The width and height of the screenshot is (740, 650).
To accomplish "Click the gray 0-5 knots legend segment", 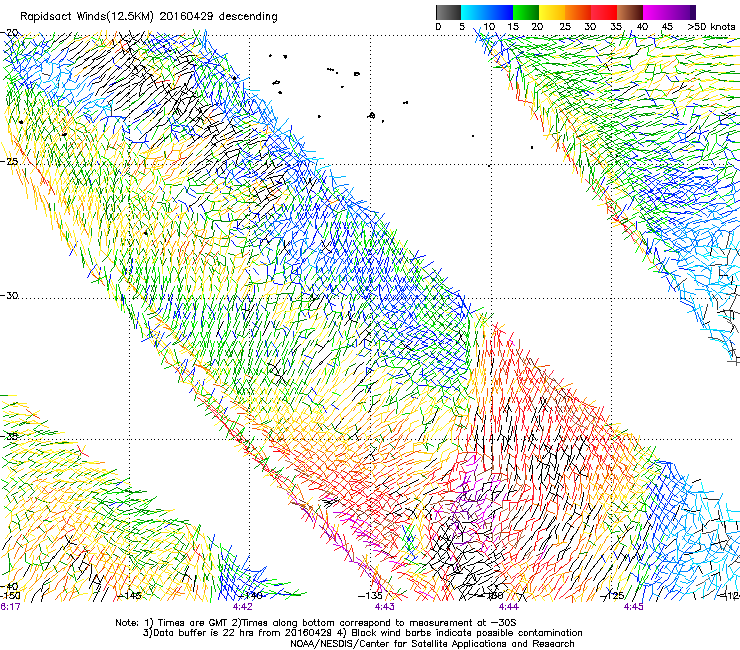I will coord(449,12).
